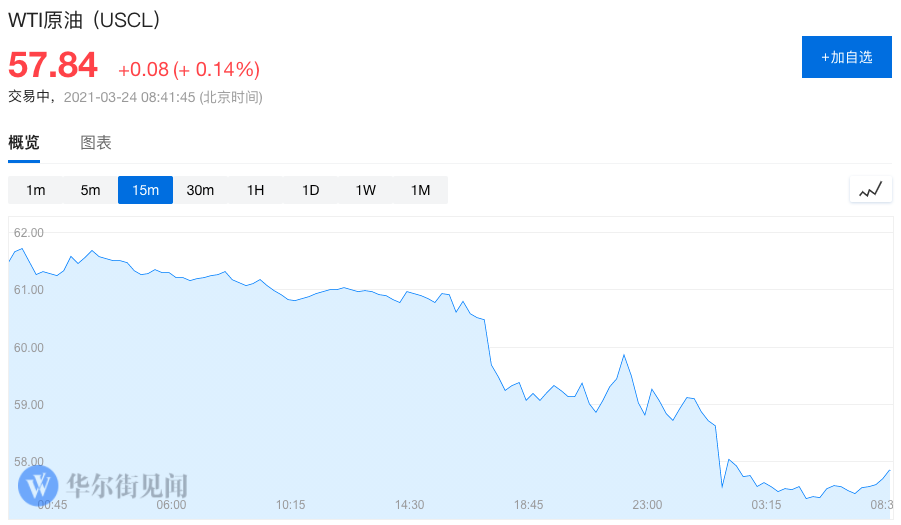Click the chart's price peak near 62.00
Image resolution: width=901 pixels, height=525 pixels.
22,249
